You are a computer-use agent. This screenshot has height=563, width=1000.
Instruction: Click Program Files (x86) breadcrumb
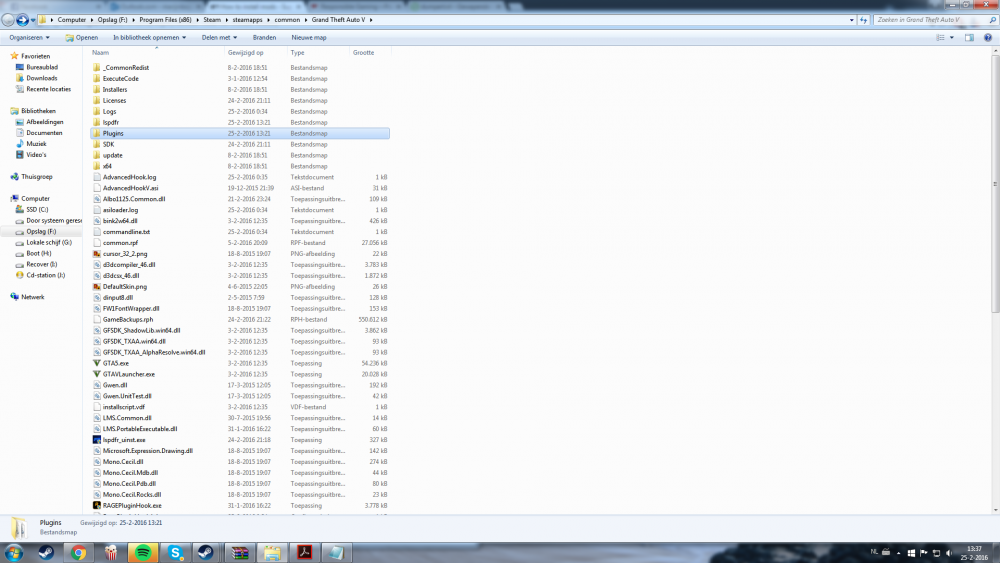pos(165,20)
